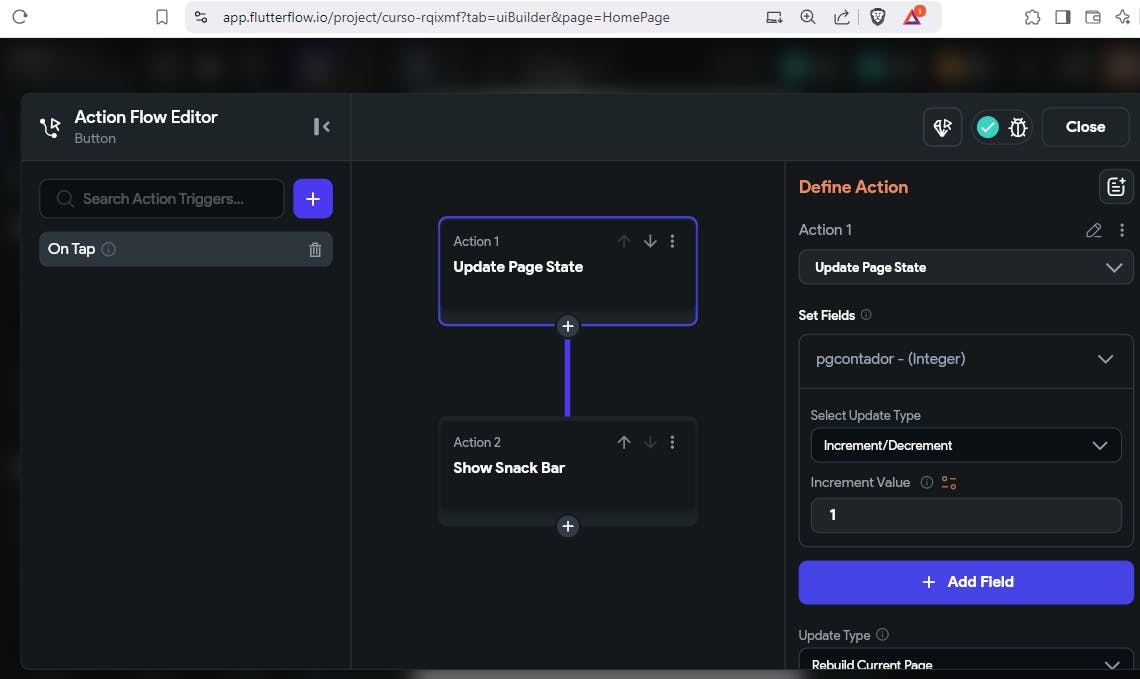Image resolution: width=1140 pixels, height=679 pixels.
Task: Set Increment Value from variable icon
Action: click(949, 482)
